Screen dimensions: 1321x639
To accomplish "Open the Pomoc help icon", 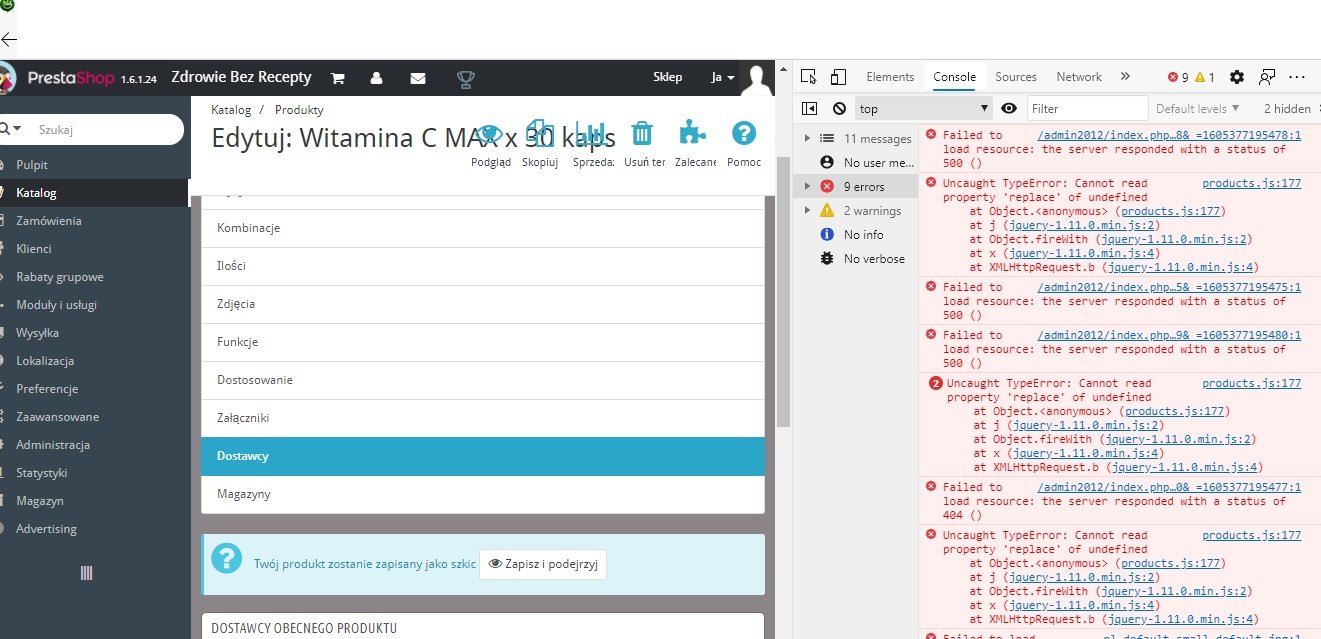I will click(x=743, y=133).
